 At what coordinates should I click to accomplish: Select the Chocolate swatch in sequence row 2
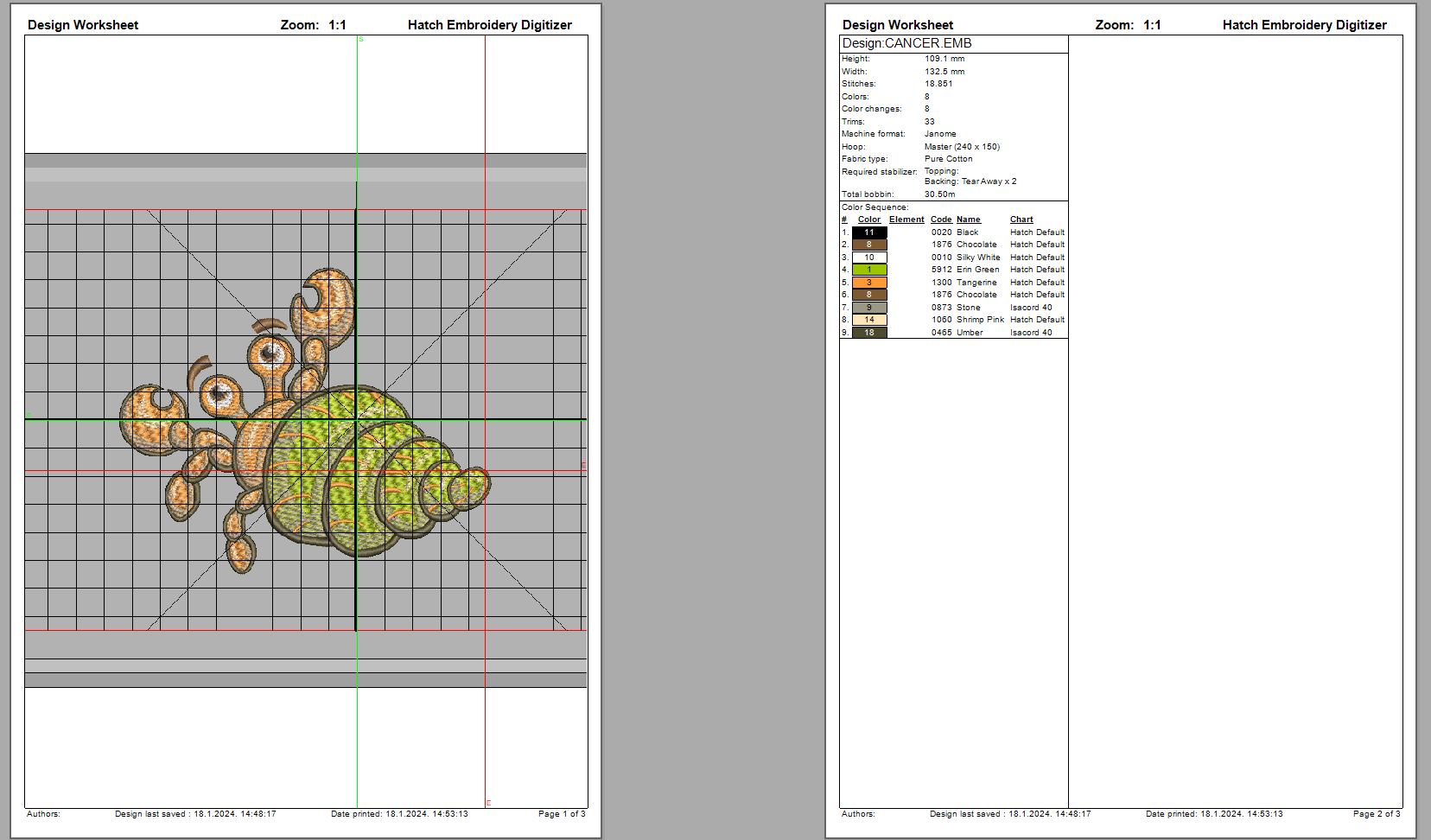click(x=869, y=245)
